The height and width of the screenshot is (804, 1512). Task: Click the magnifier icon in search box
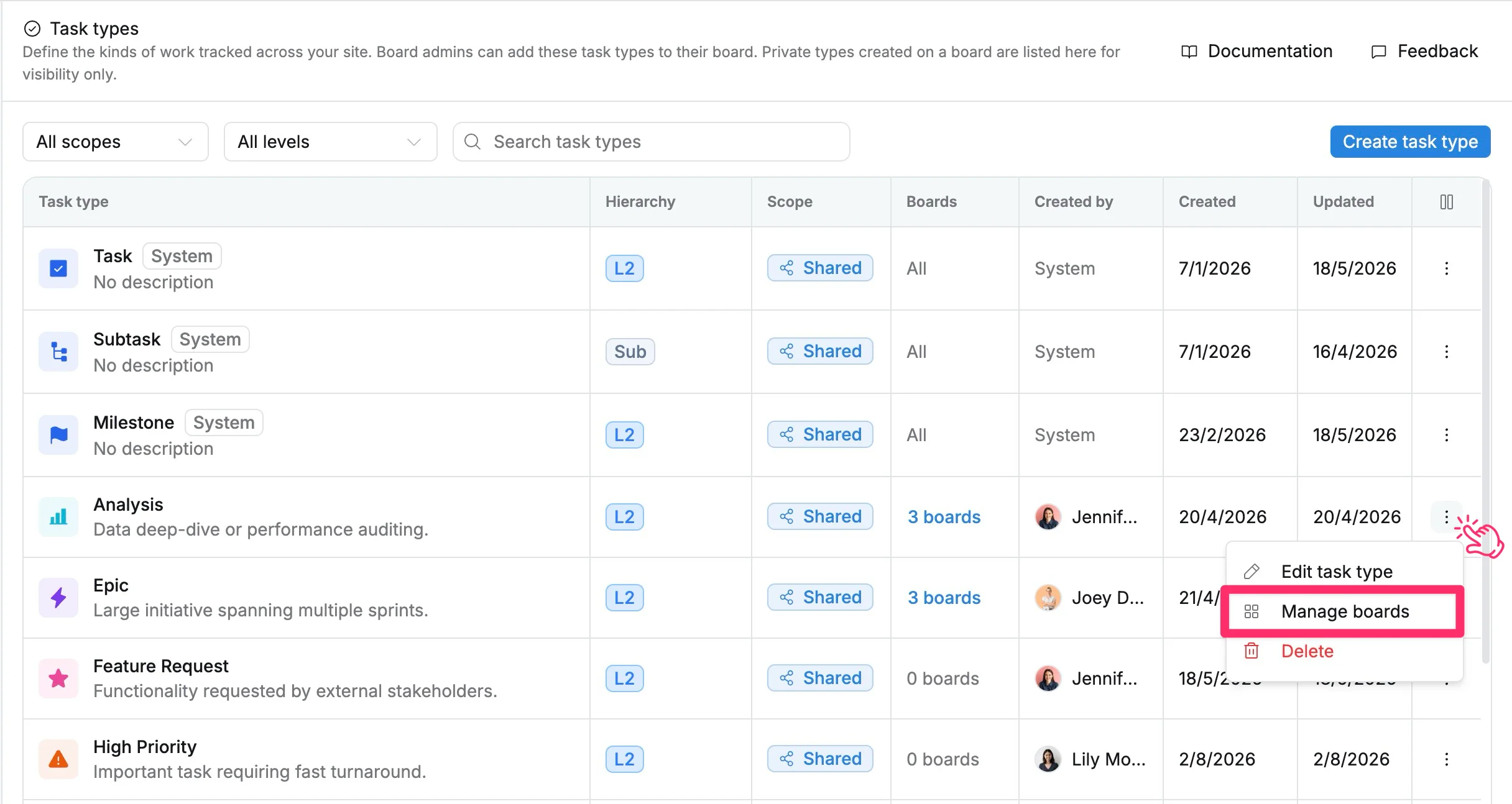(x=472, y=142)
